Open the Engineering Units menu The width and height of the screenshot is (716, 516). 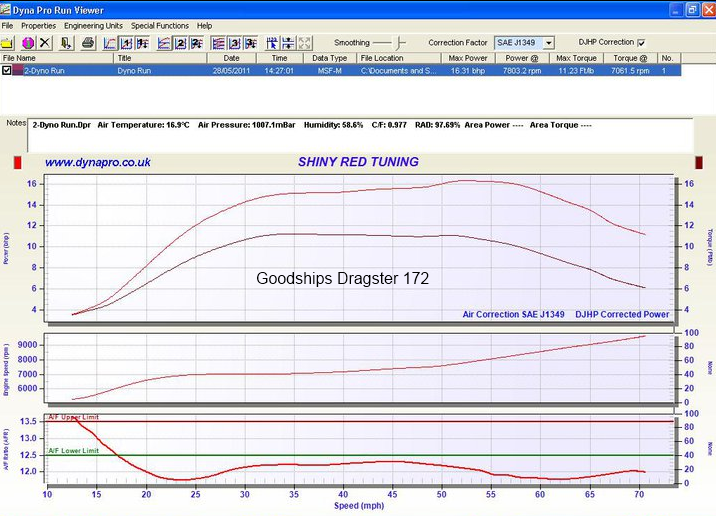tap(93, 26)
